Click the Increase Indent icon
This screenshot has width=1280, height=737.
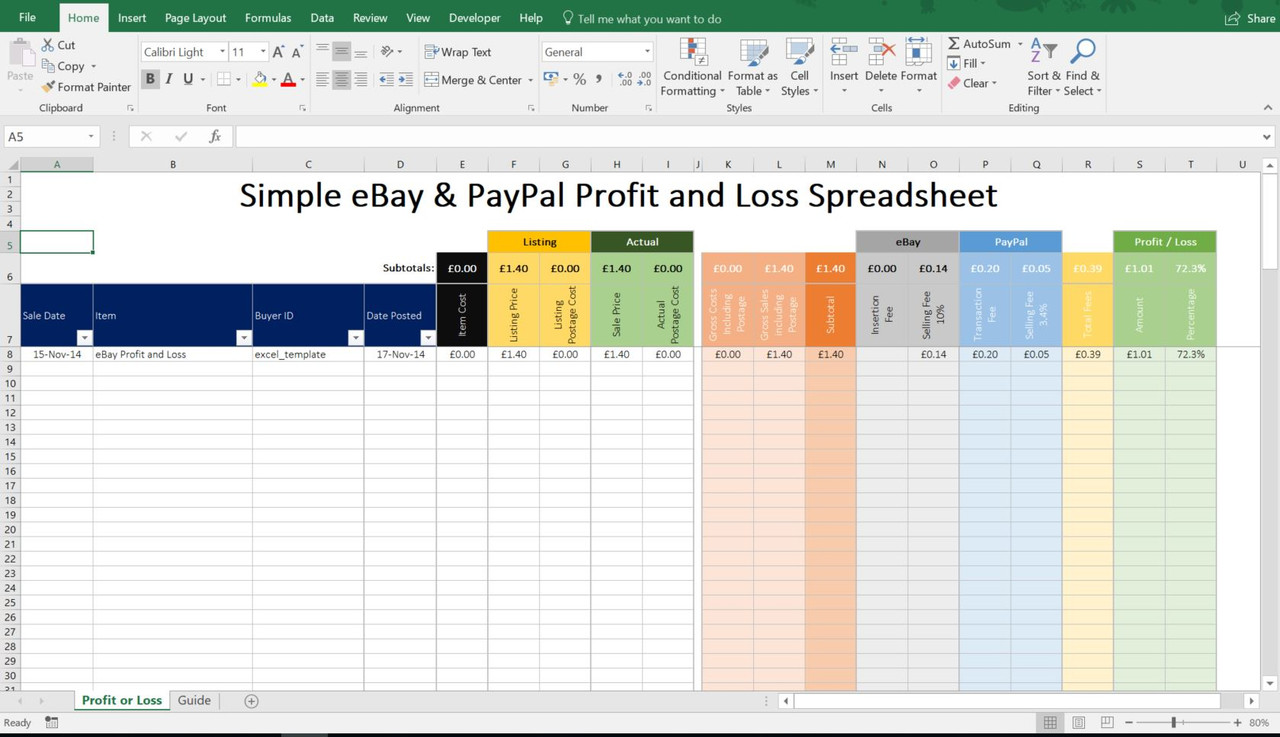tap(405, 79)
